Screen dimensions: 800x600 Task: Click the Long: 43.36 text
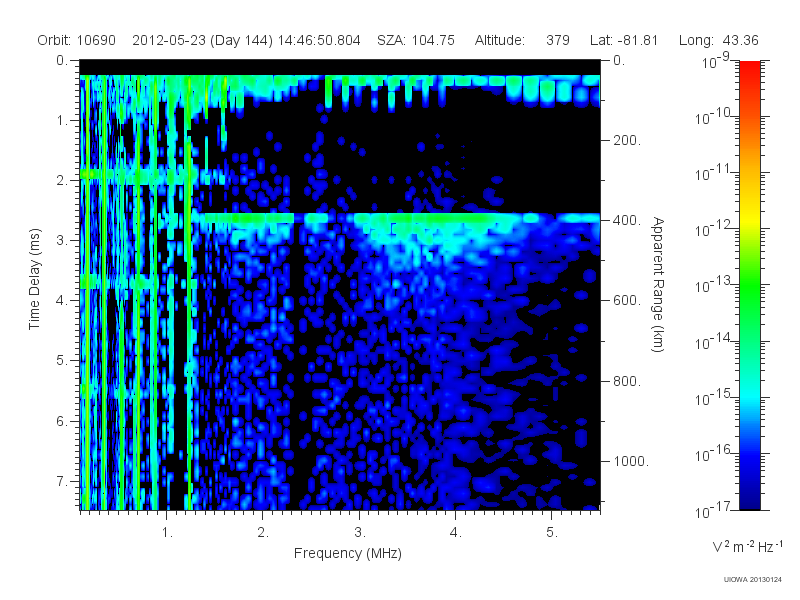tap(718, 40)
